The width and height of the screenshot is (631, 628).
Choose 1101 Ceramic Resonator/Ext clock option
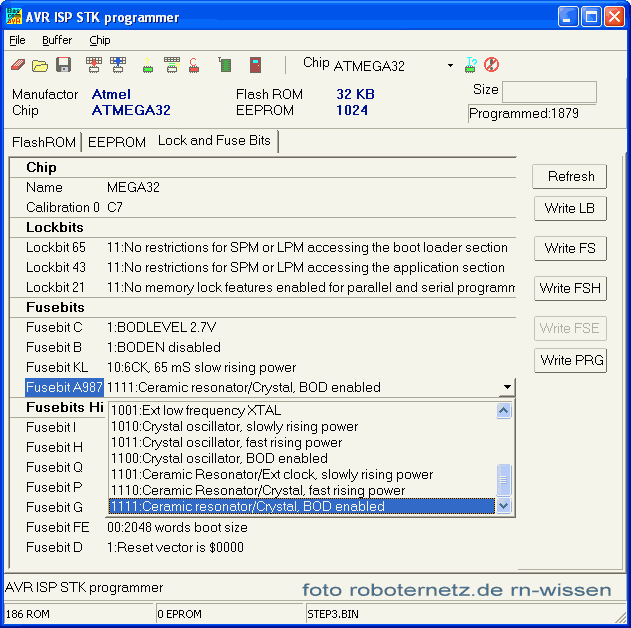(270, 474)
